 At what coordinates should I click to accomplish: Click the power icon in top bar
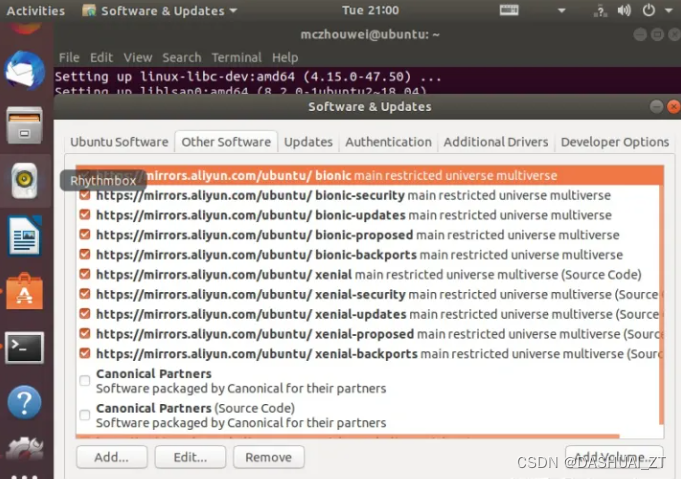coord(648,10)
